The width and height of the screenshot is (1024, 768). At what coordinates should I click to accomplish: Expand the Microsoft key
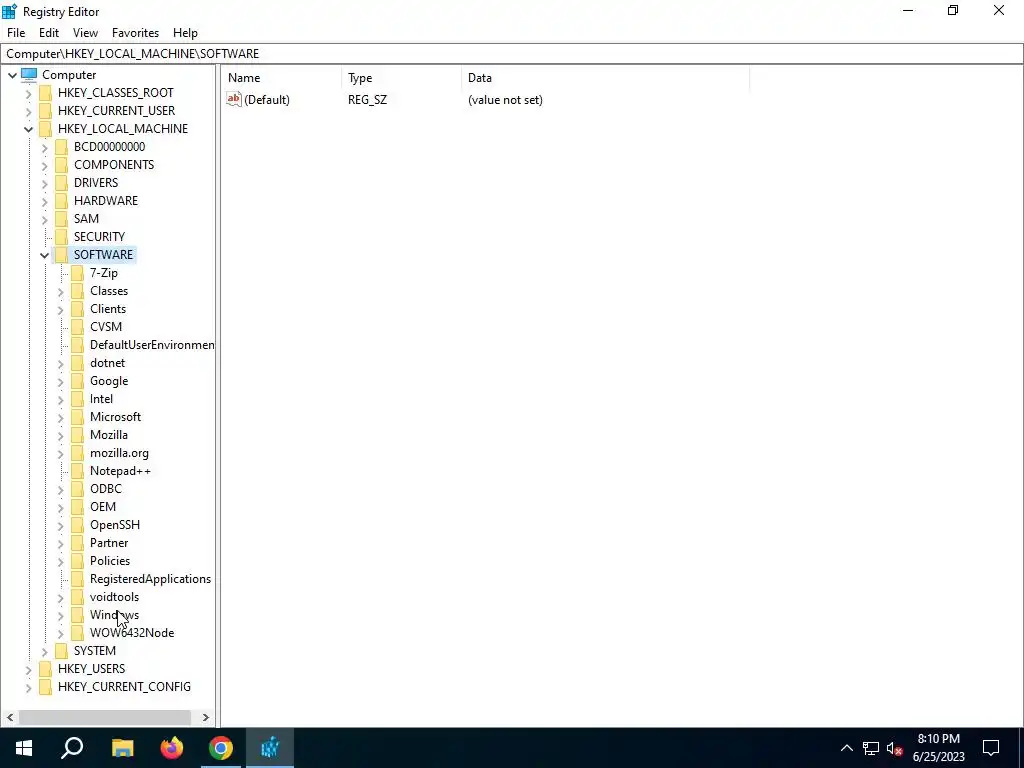pyautogui.click(x=61, y=417)
